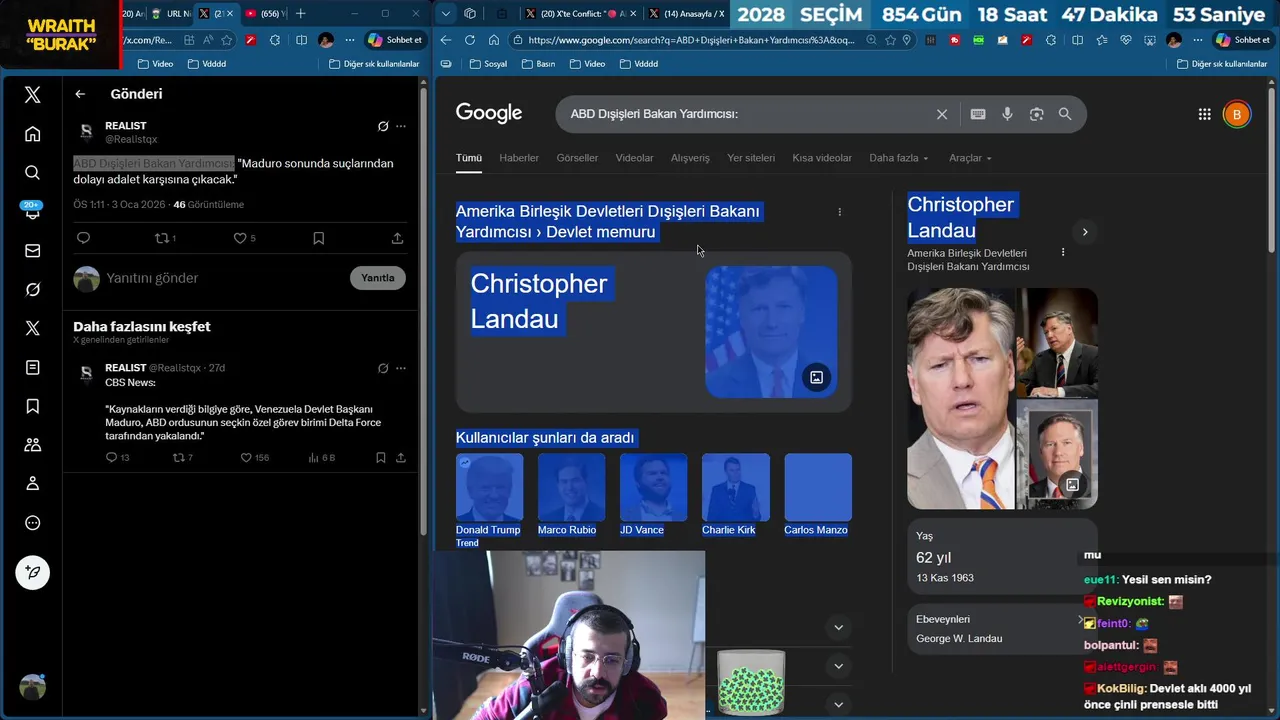Screen dimensions: 1280x720
Task: Show next item with the arrow beside Christopher Landau
Action: [1085, 232]
